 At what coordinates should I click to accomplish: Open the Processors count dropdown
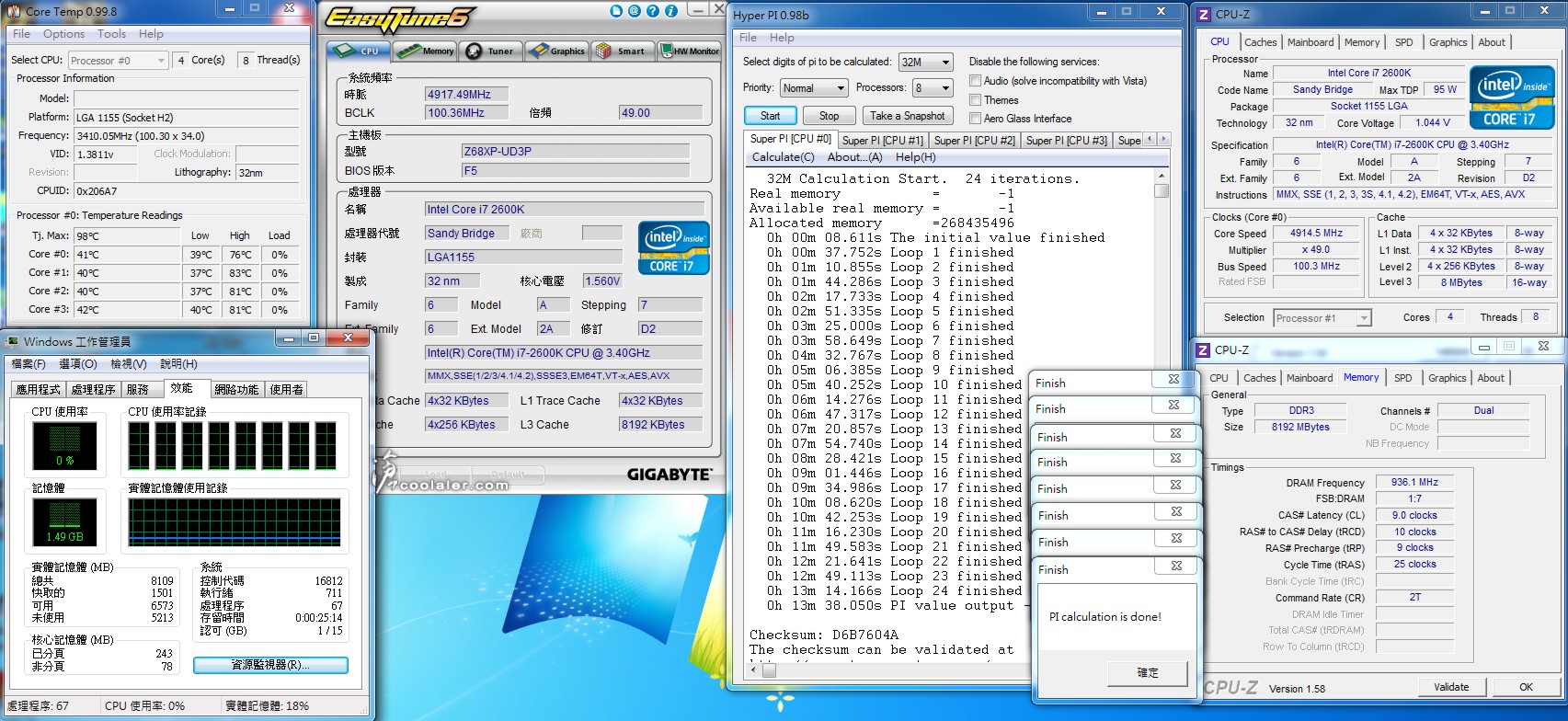point(933,88)
